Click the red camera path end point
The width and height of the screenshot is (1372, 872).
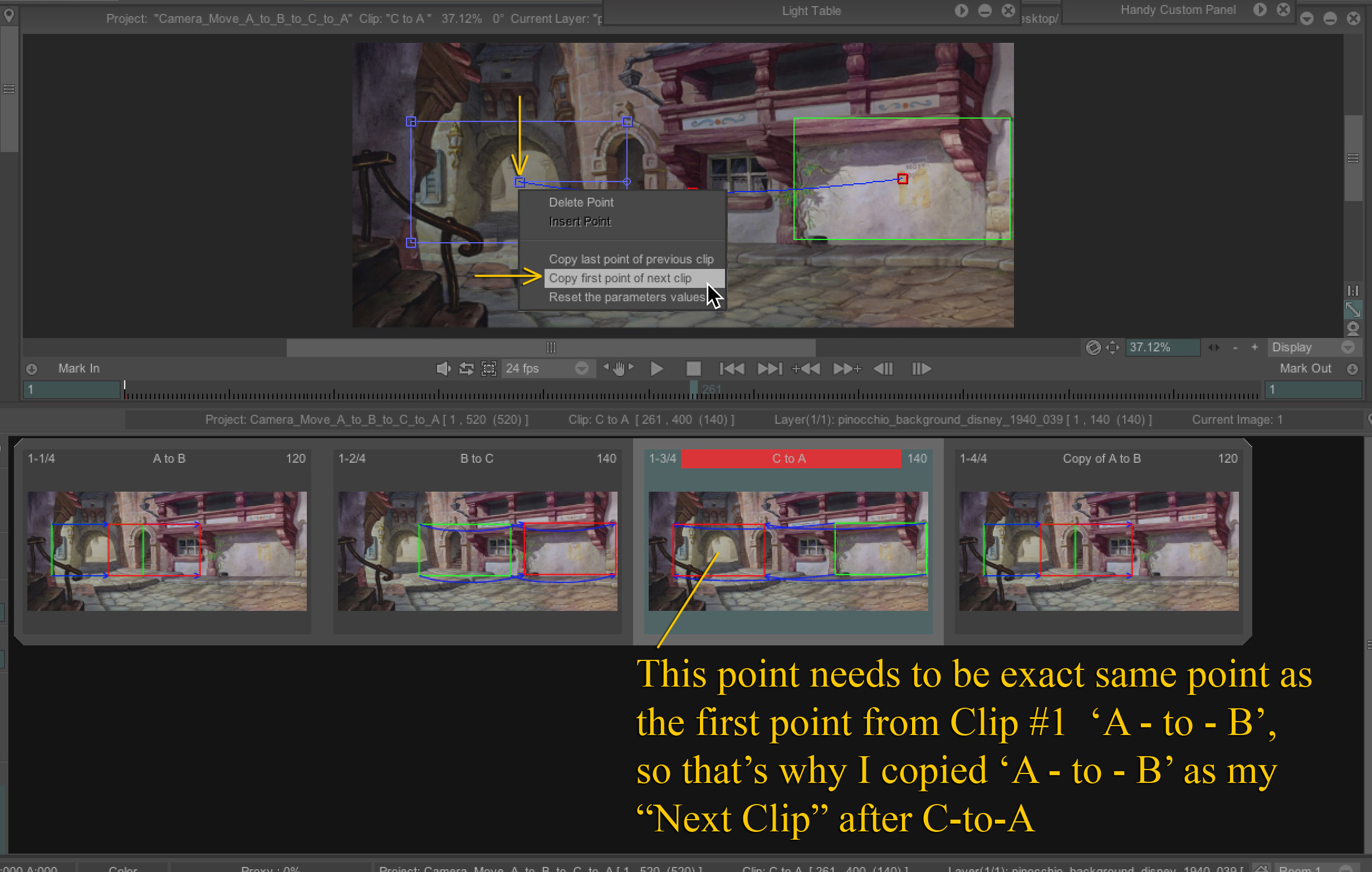click(x=903, y=179)
